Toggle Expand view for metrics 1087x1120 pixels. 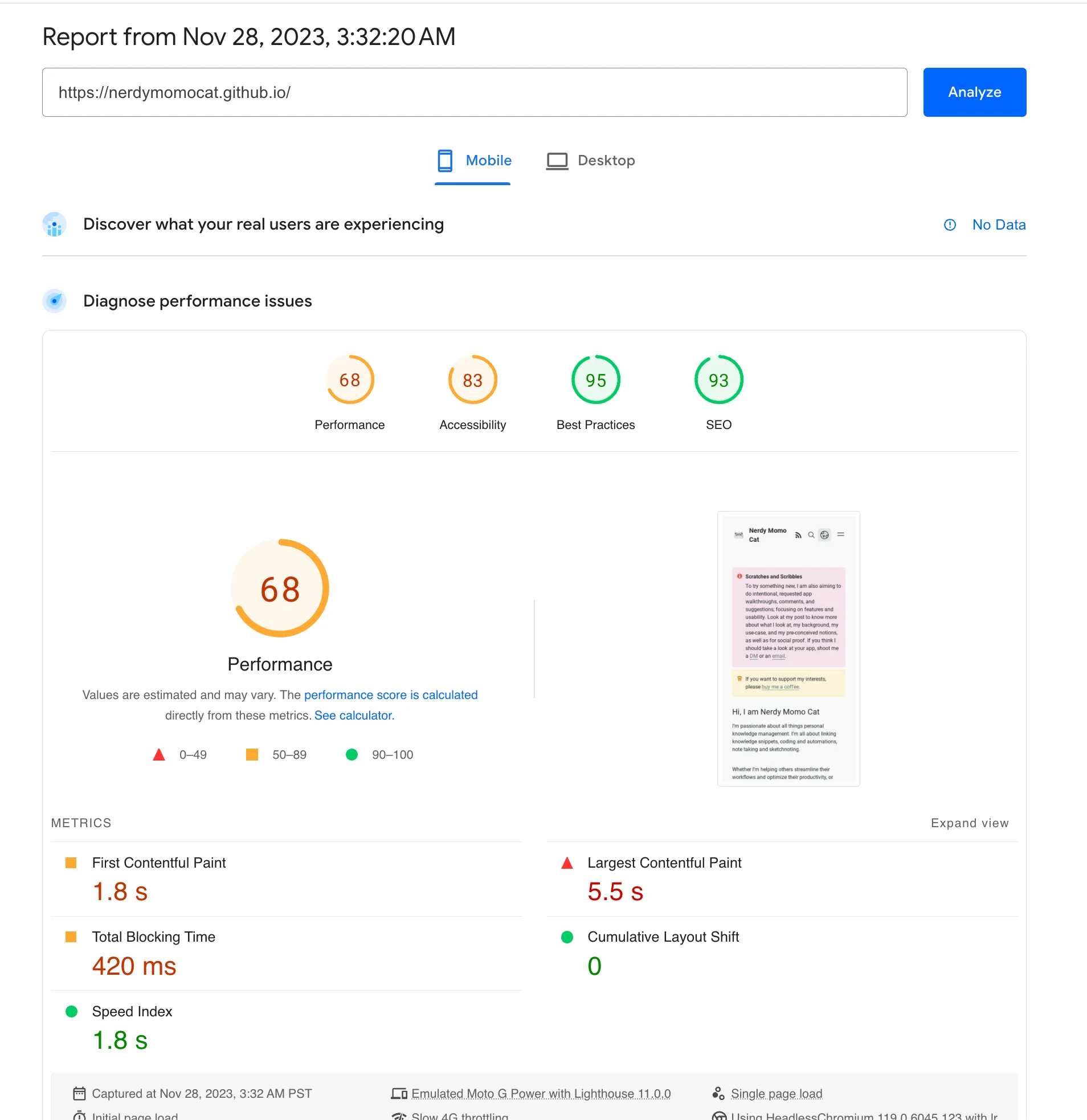(969, 823)
